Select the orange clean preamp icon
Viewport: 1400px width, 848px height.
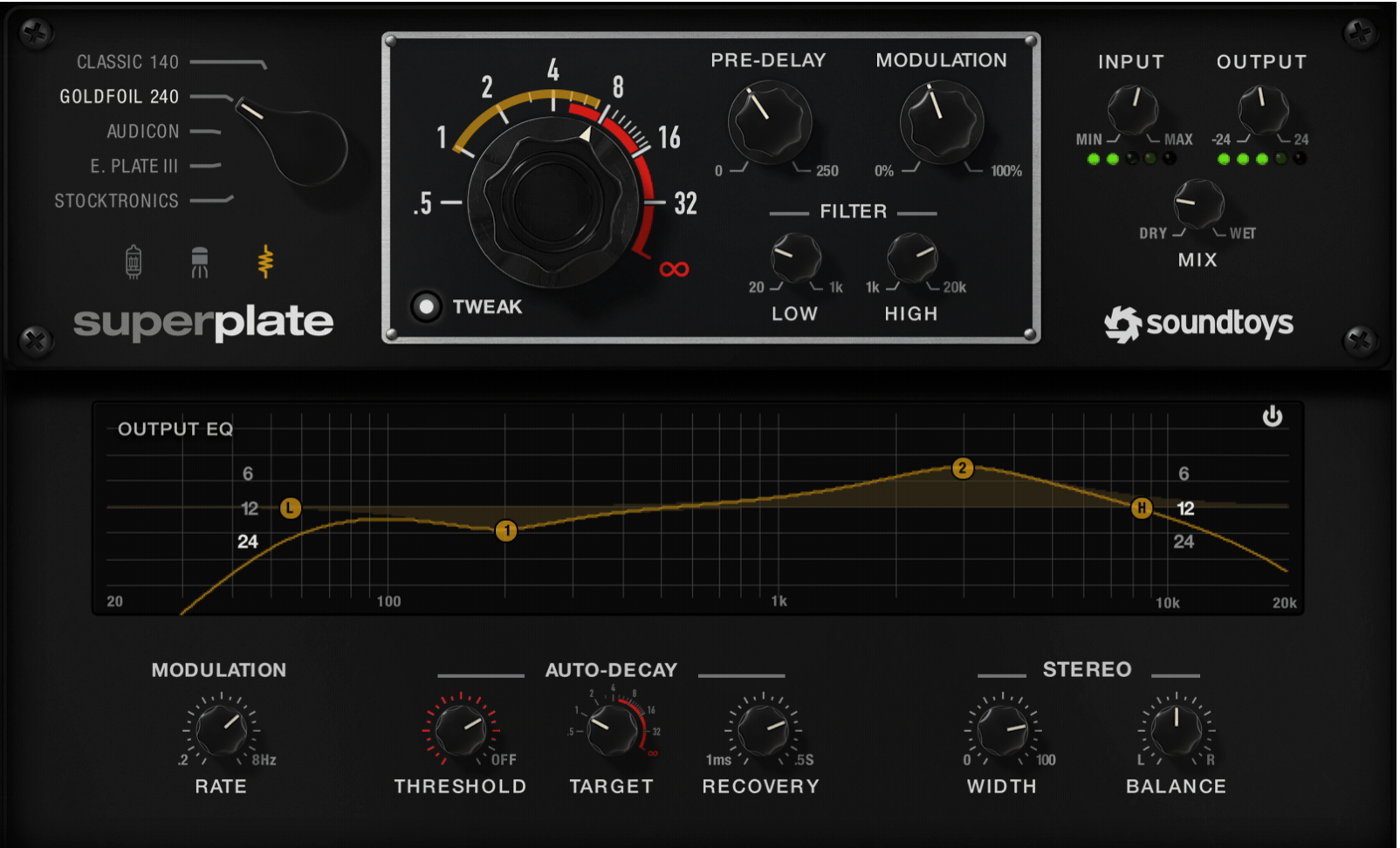(265, 262)
